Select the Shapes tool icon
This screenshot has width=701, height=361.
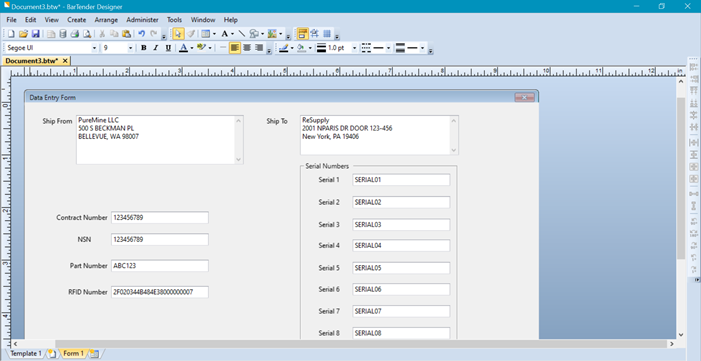point(254,34)
